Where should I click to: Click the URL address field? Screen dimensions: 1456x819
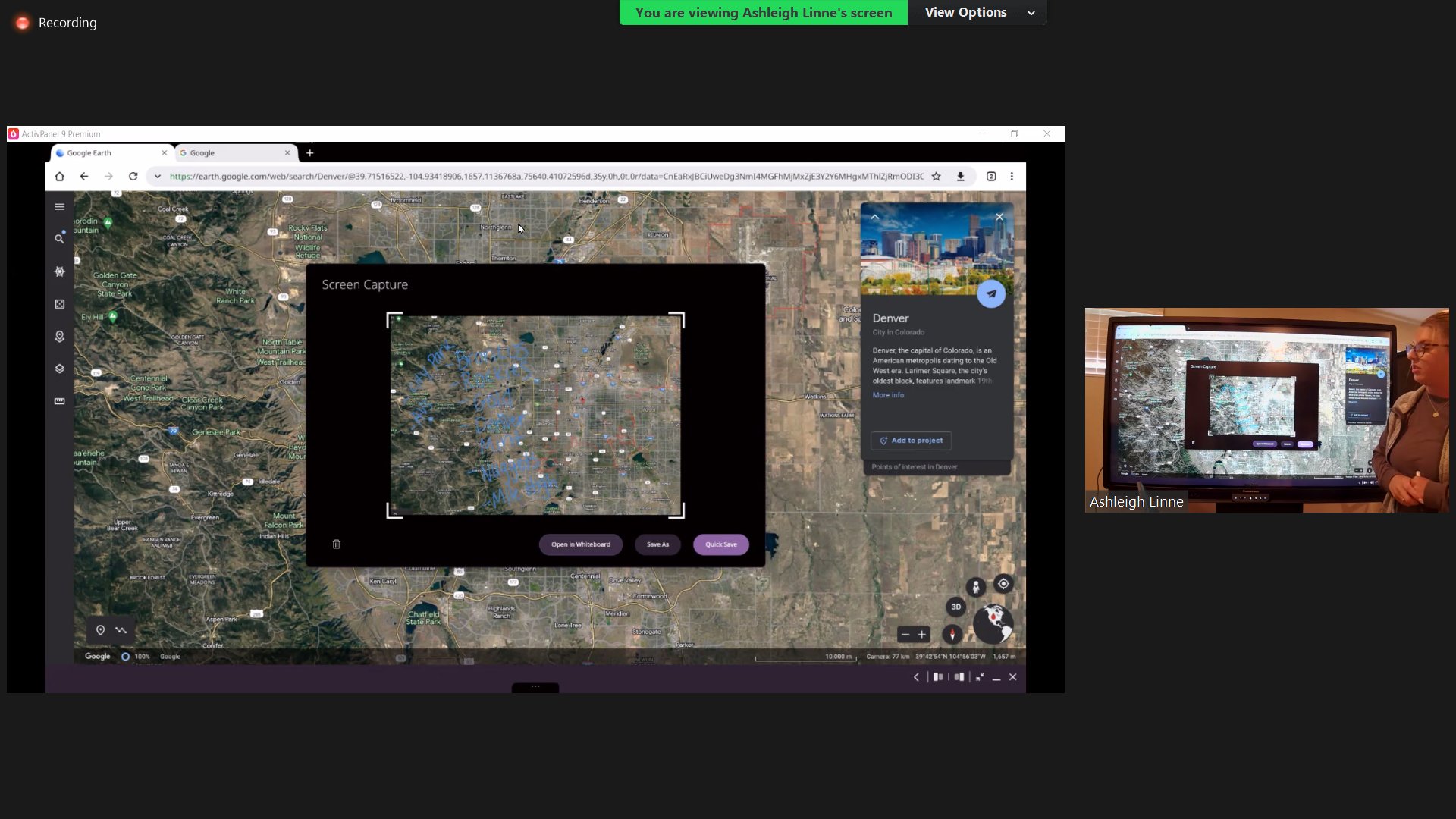(x=546, y=177)
